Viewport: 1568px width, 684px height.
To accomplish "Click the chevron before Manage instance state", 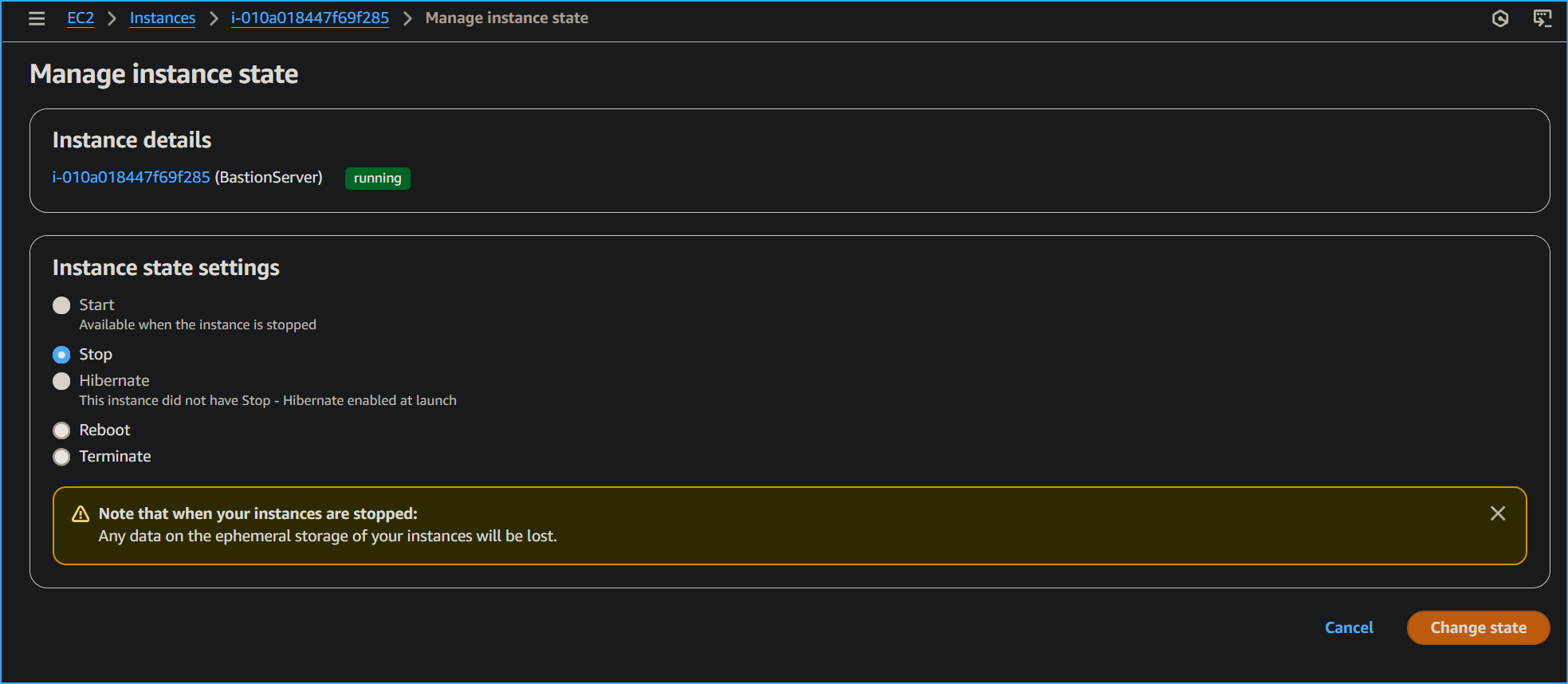I will tap(407, 18).
